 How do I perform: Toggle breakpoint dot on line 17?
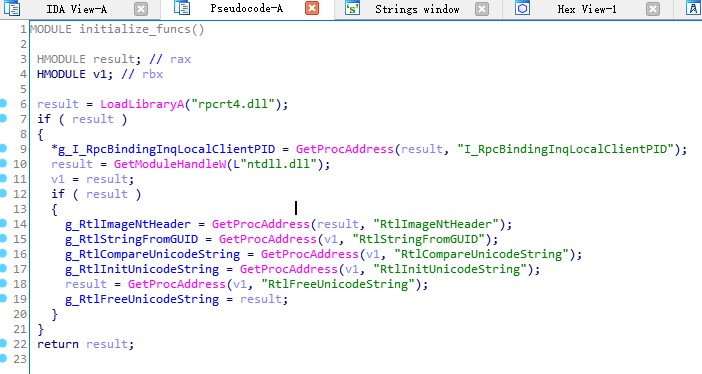pos(3,268)
